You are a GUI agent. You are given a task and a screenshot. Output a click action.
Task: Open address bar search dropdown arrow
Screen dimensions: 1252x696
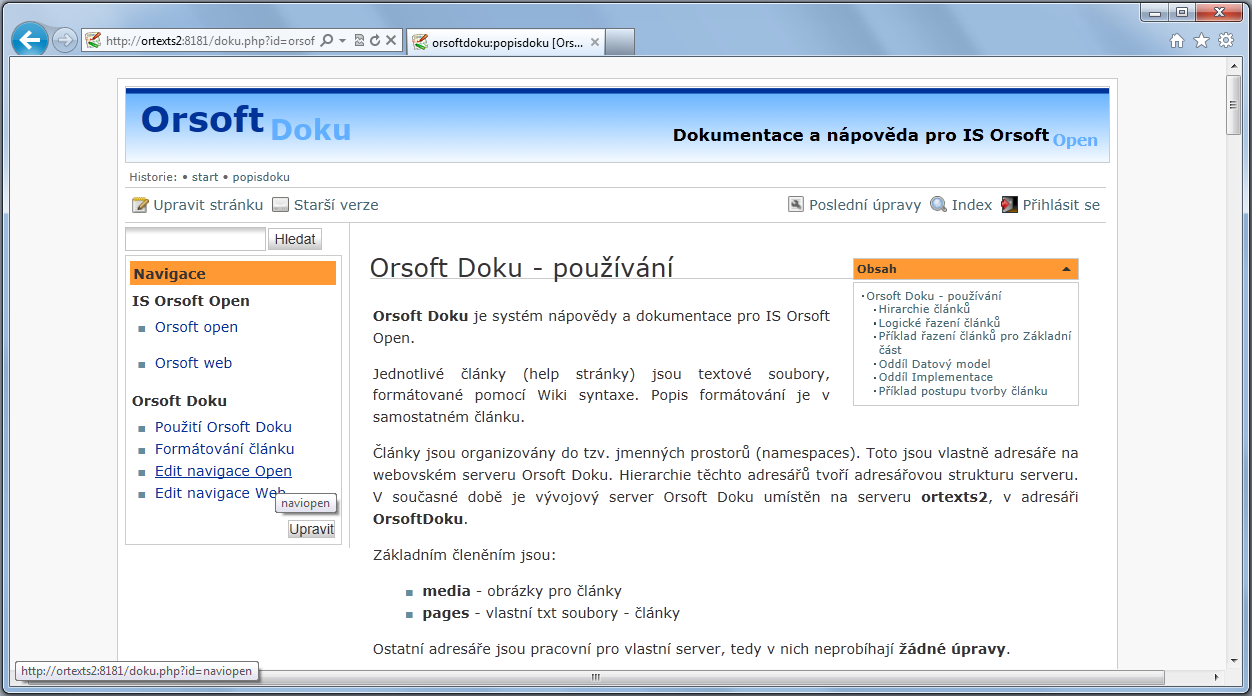click(342, 41)
